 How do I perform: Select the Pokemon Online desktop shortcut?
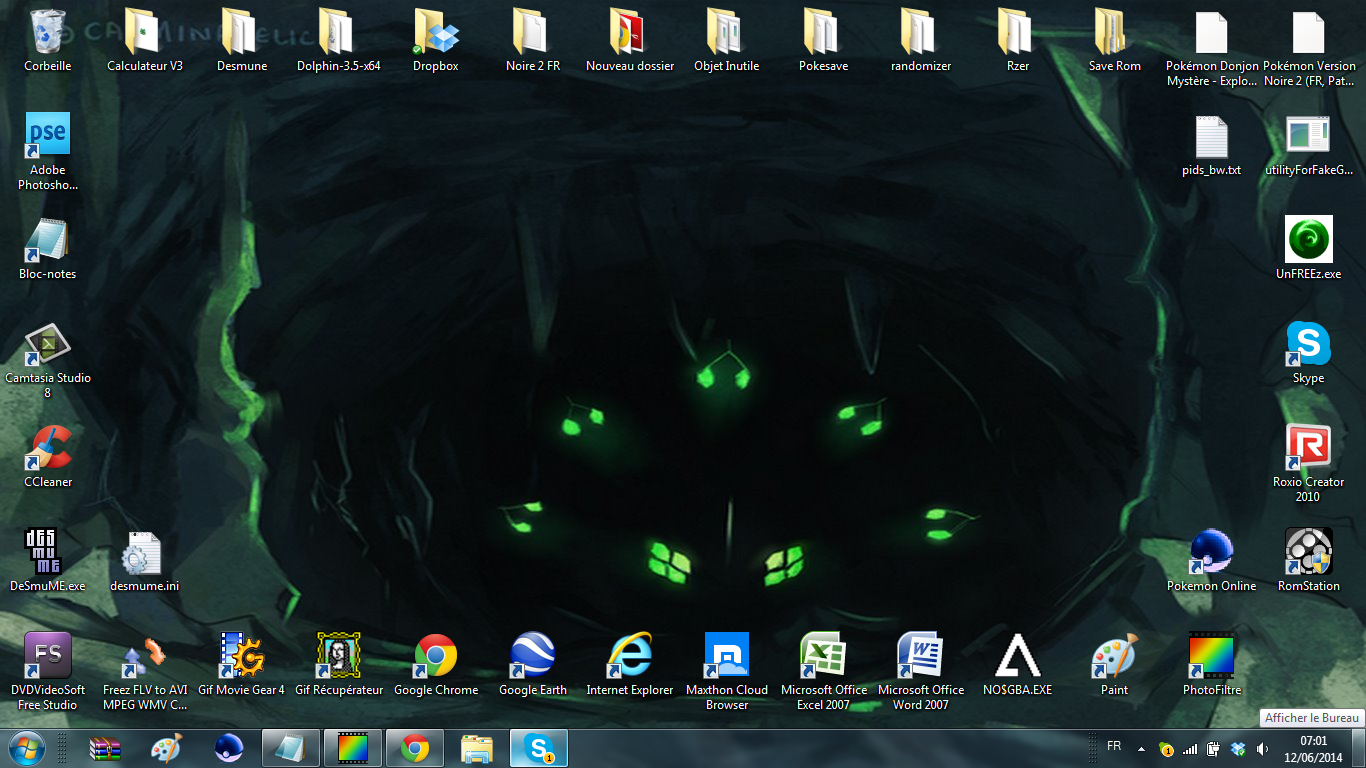coord(1211,560)
